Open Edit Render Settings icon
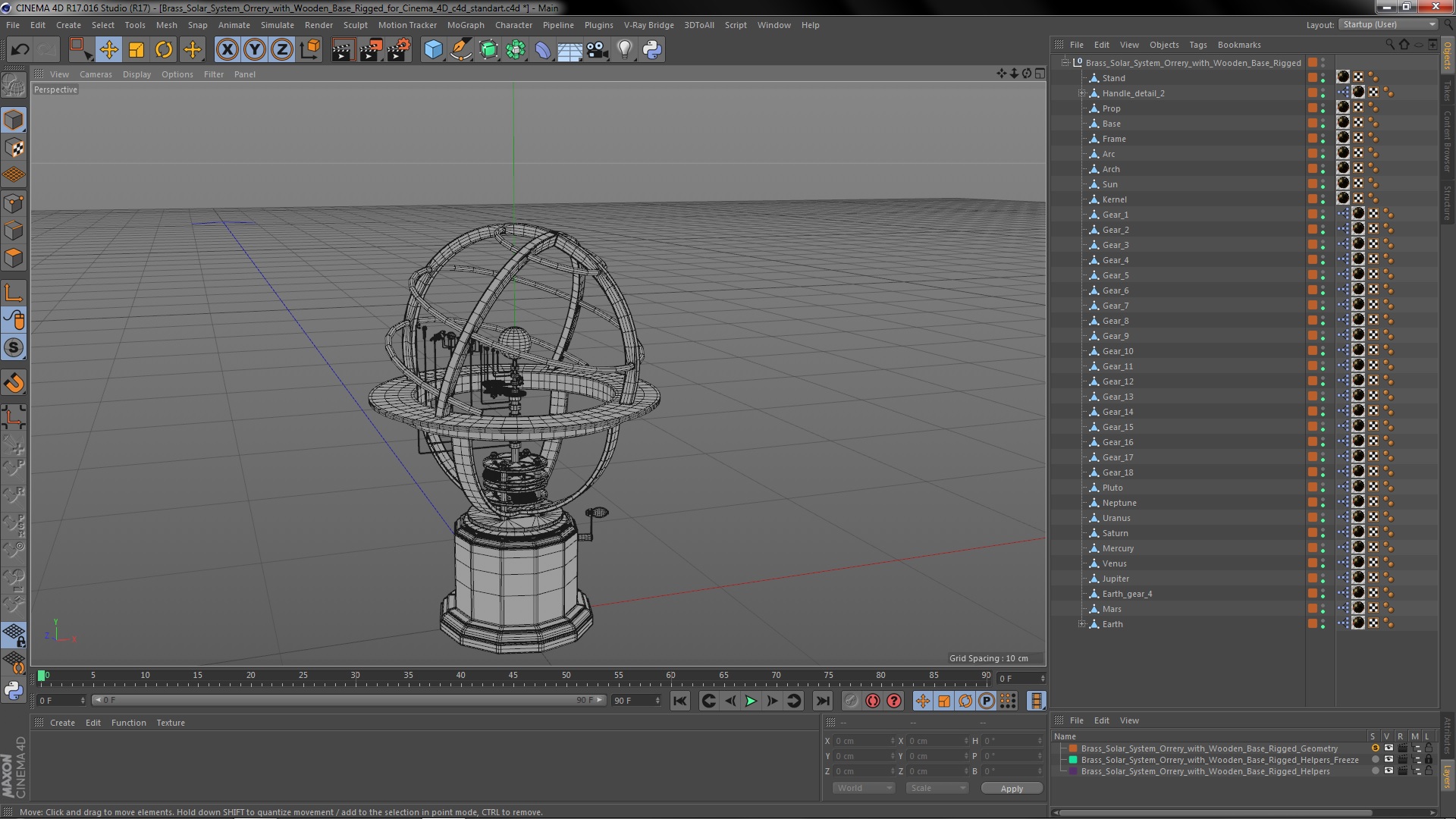Image resolution: width=1456 pixels, height=819 pixels. pos(399,50)
